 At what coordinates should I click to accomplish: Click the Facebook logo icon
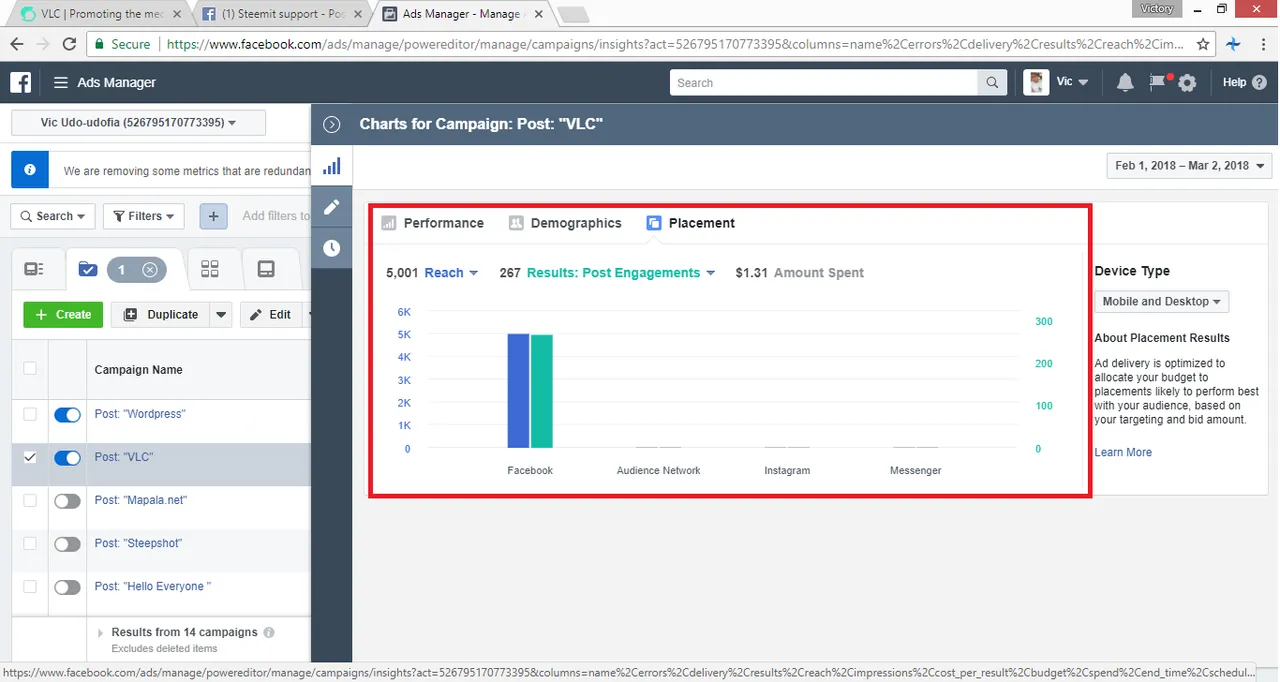21,83
